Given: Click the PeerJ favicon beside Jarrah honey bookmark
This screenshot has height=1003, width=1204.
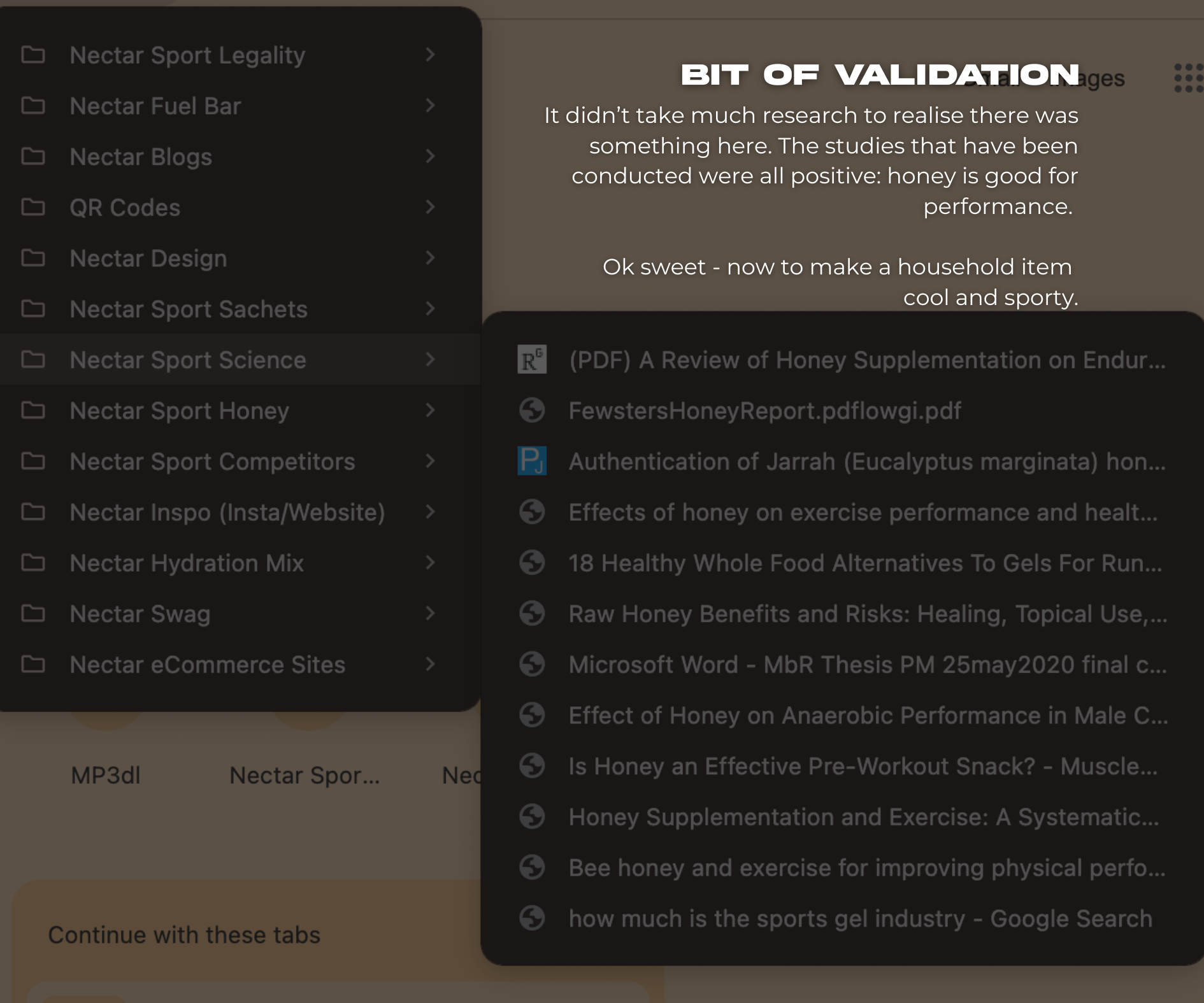Looking at the screenshot, I should (532, 461).
